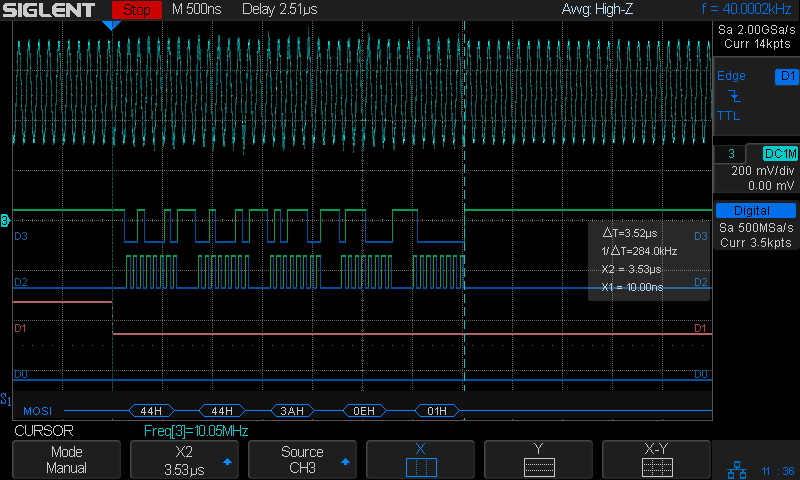Open the Source CH3 selector
The height and width of the screenshot is (480, 800).
click(302, 460)
